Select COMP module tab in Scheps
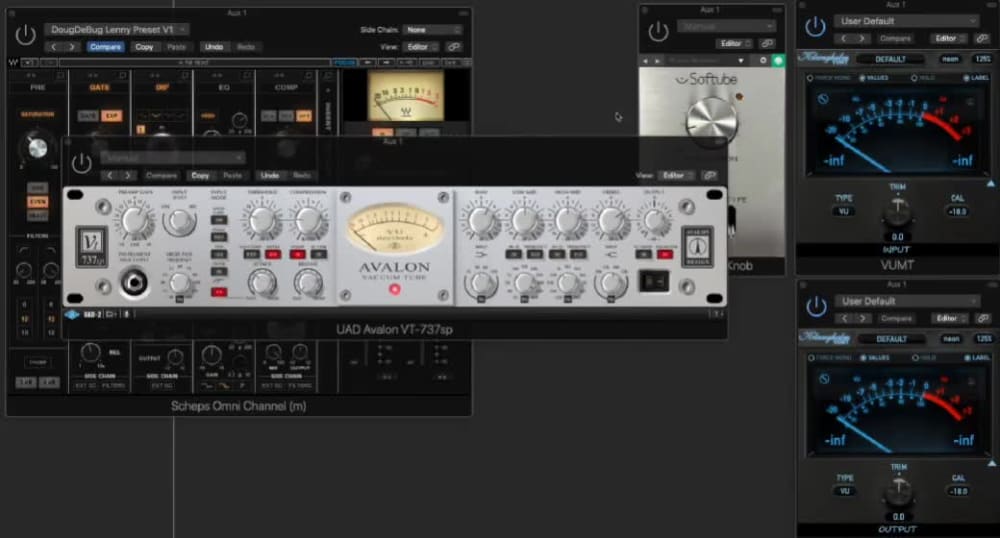Screen dimensions: 1000x538 click(286, 87)
